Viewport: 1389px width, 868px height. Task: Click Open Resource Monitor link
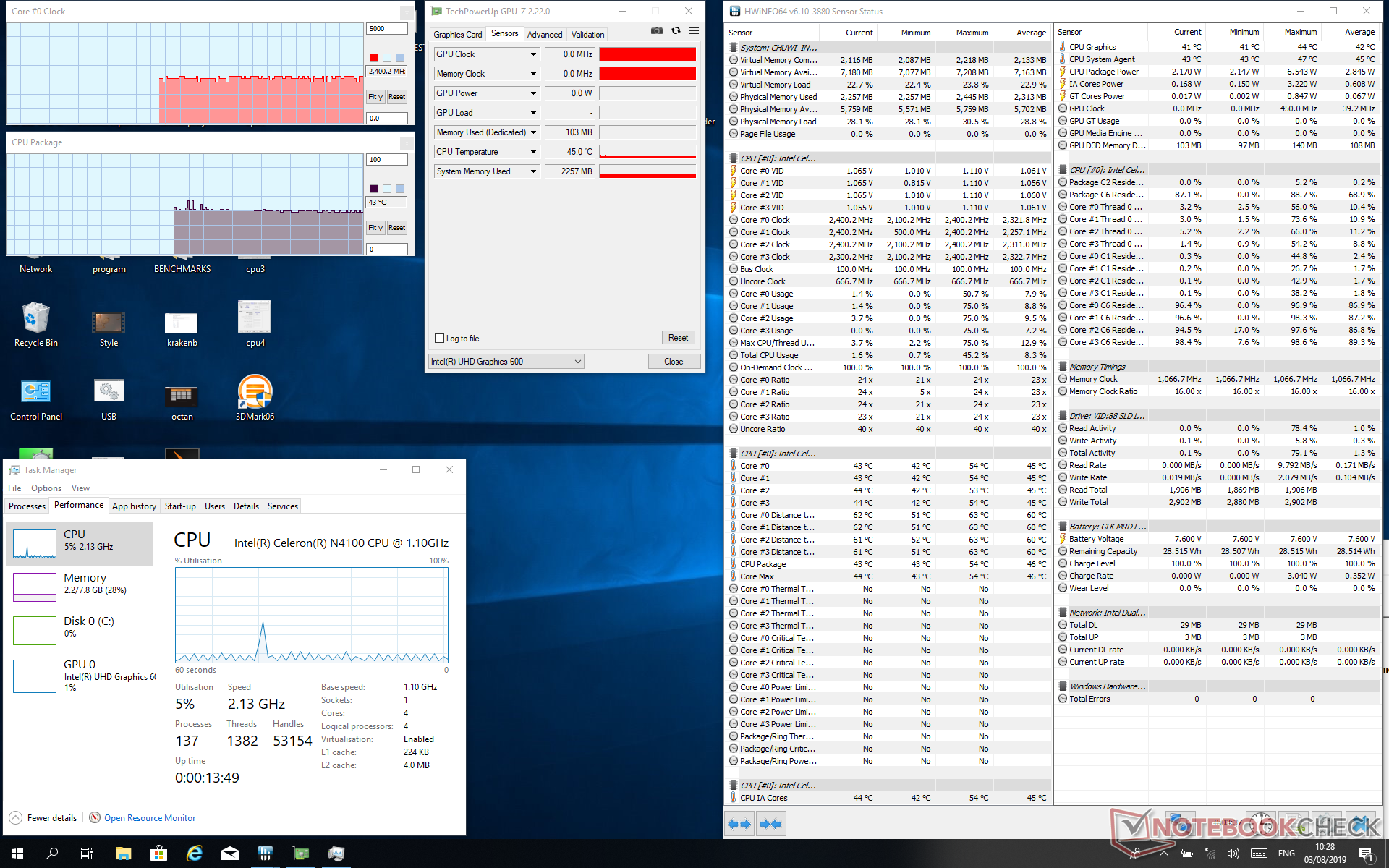(x=150, y=817)
